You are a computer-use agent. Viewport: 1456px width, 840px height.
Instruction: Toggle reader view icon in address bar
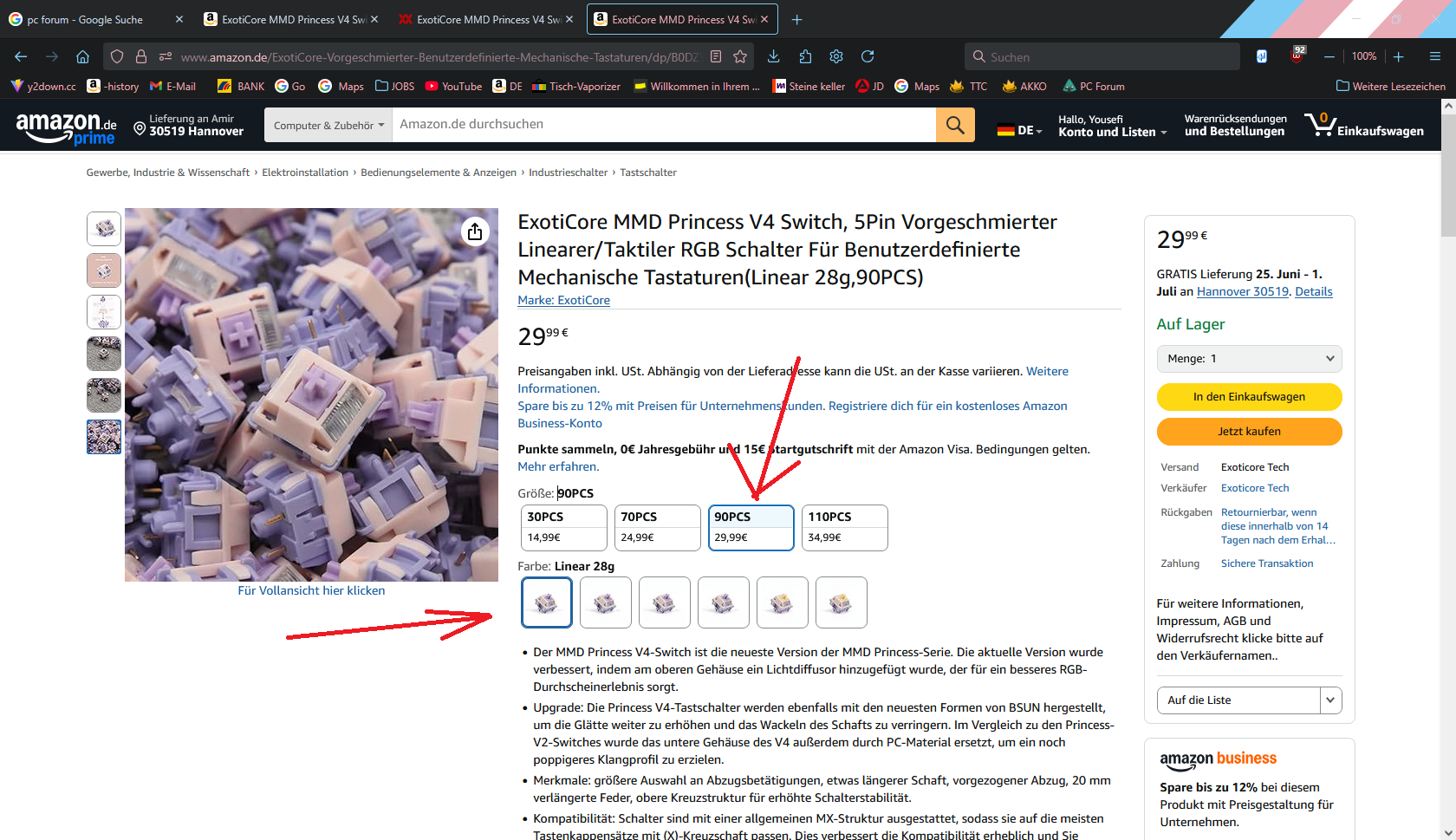pyautogui.click(x=716, y=56)
